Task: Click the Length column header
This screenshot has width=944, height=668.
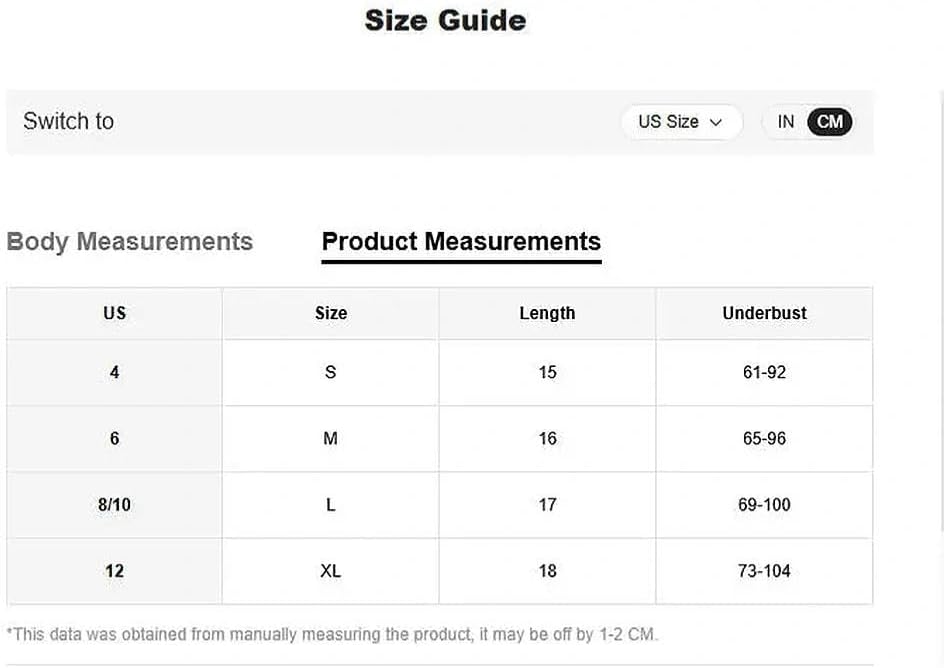Action: point(547,314)
